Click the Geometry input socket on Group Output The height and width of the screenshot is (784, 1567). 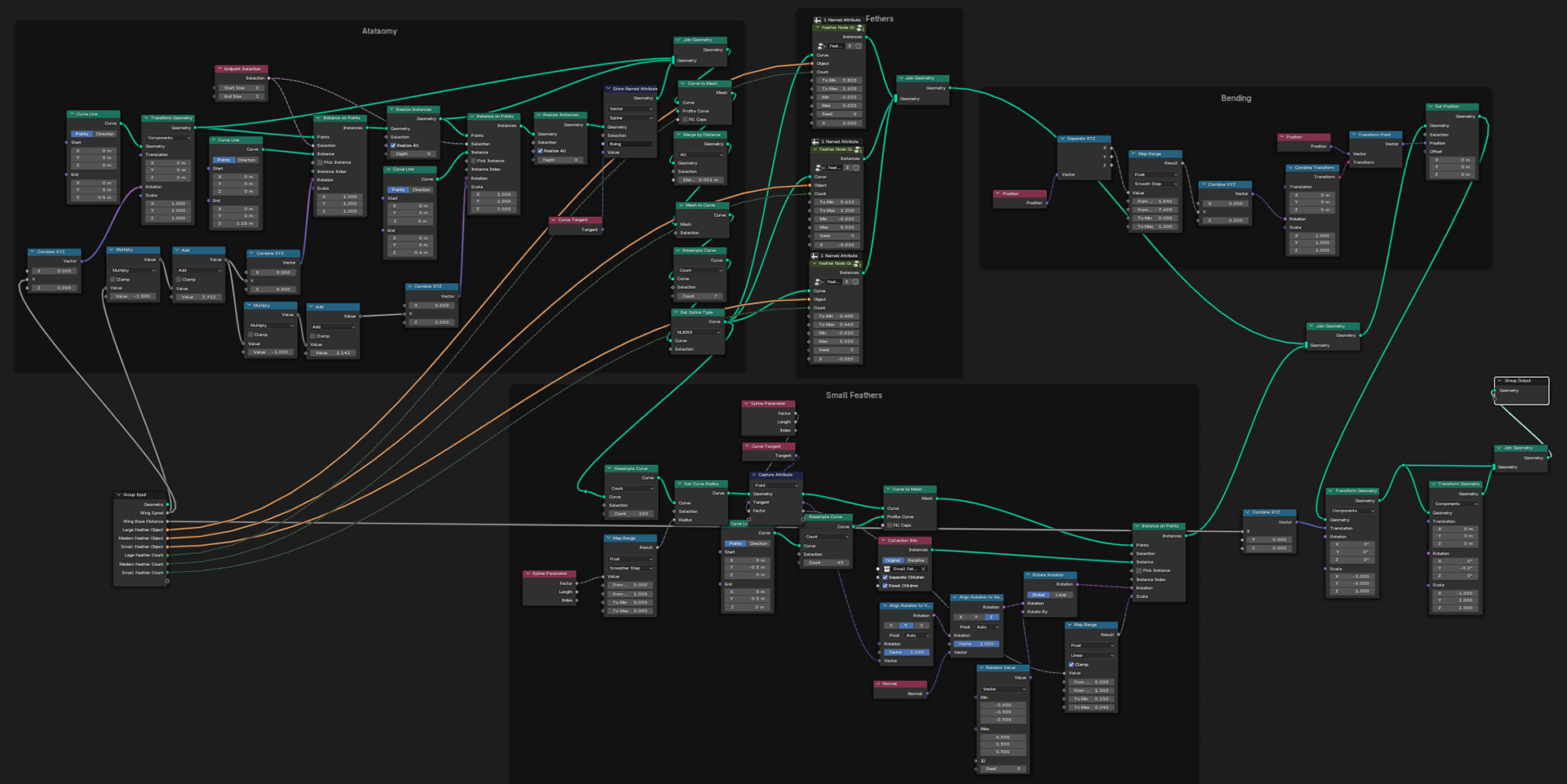(1495, 391)
